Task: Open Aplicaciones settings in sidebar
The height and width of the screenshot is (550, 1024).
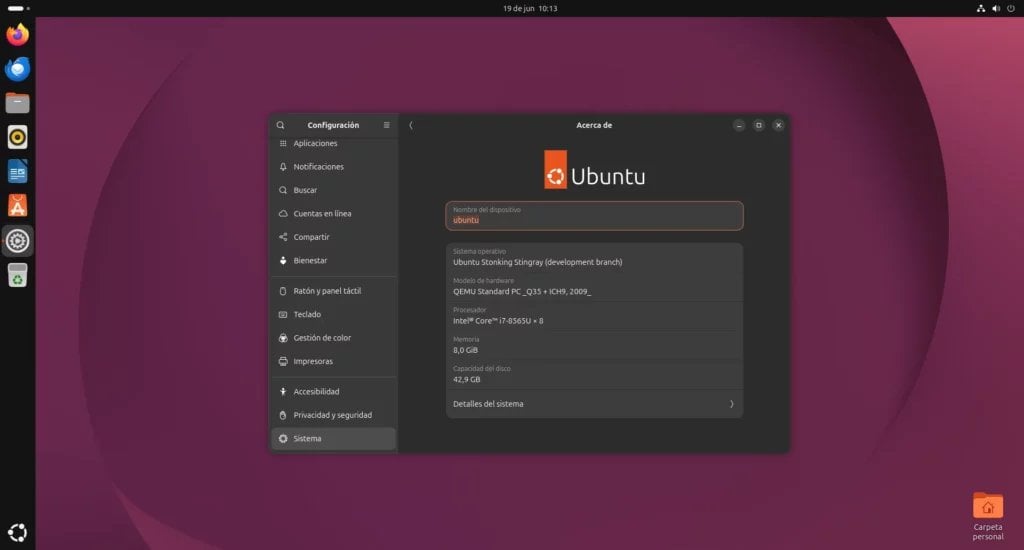Action: [x=333, y=143]
